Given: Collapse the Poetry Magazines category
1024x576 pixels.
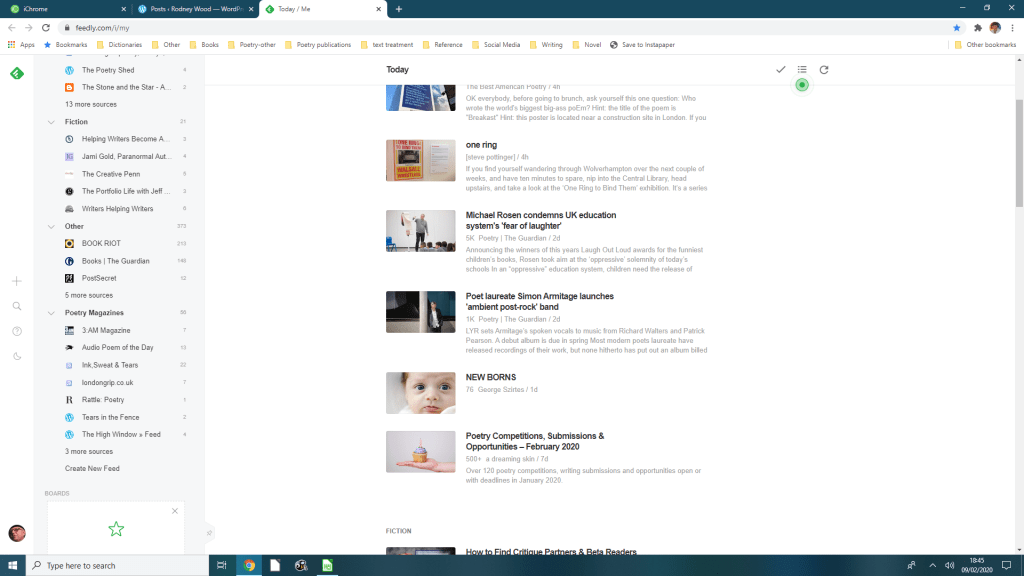Looking at the screenshot, I should pos(51,313).
